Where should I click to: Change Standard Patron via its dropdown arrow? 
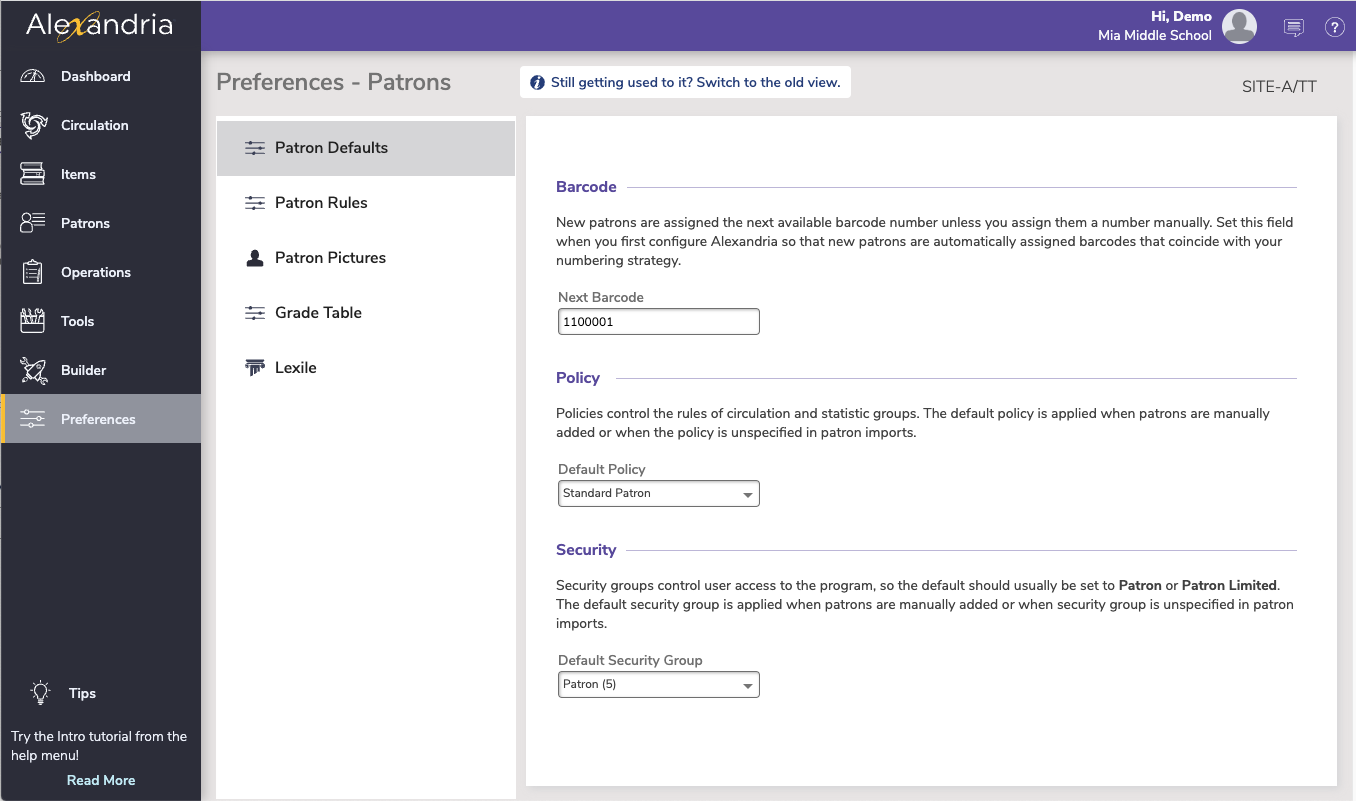[746, 493]
